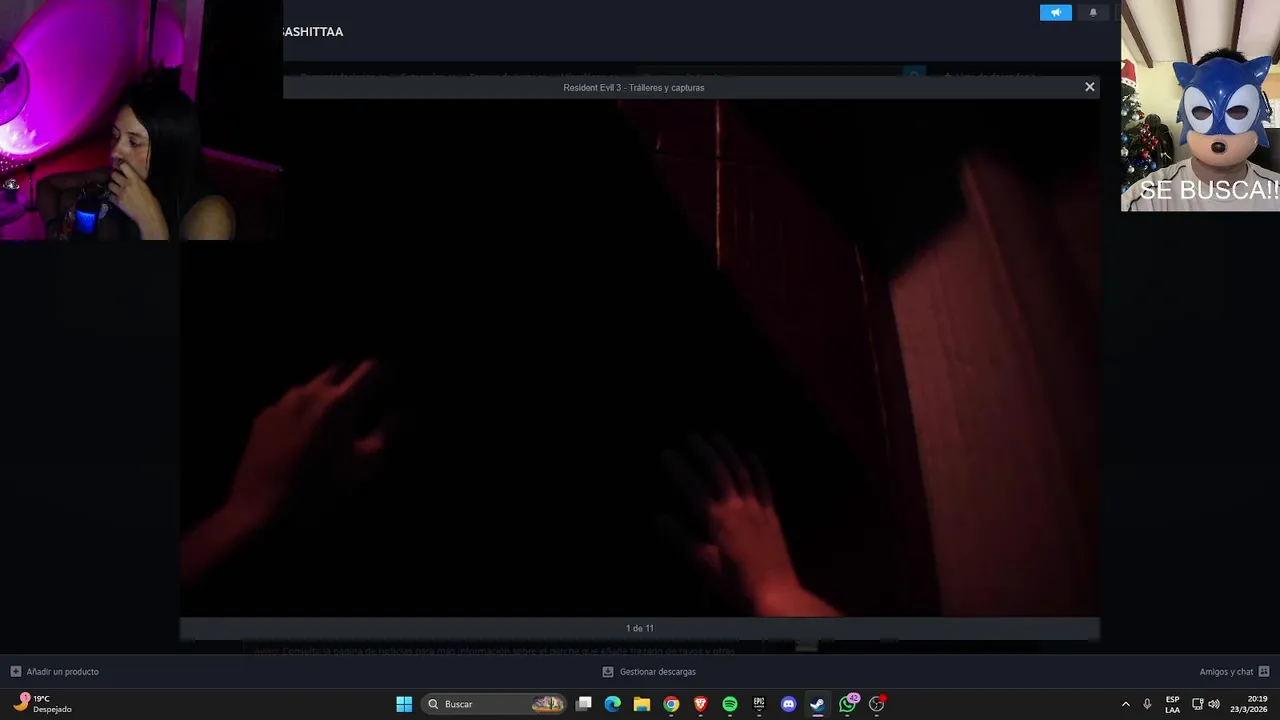
Task: Open Steam announcements megaphone button
Action: tap(1055, 13)
